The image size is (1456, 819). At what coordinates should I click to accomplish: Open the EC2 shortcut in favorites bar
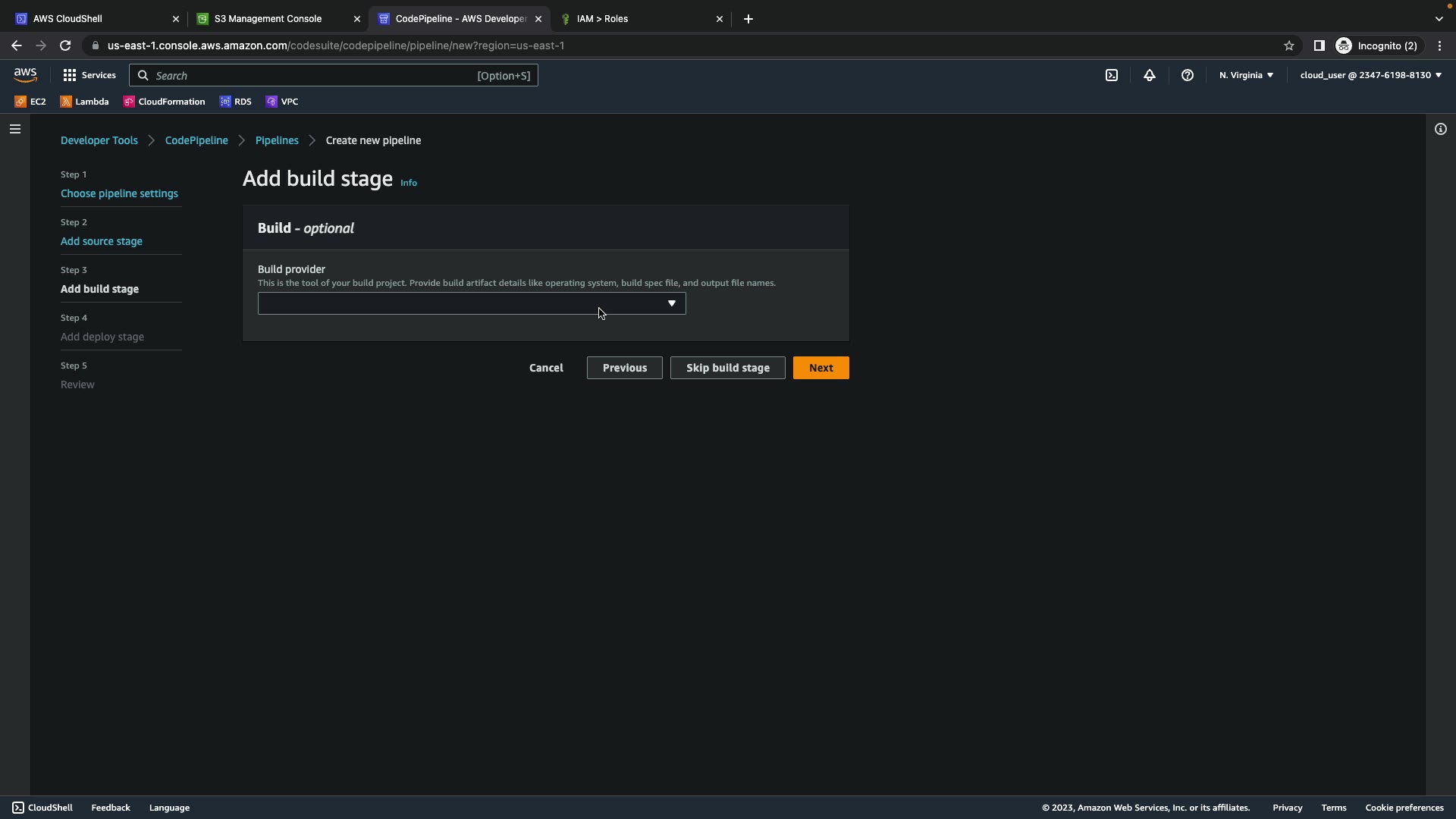point(30,102)
